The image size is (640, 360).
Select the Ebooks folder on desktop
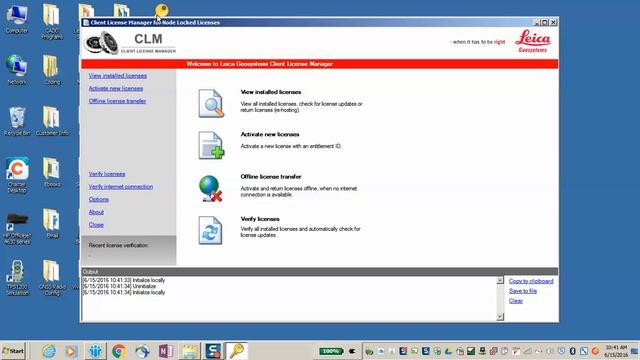click(x=52, y=172)
